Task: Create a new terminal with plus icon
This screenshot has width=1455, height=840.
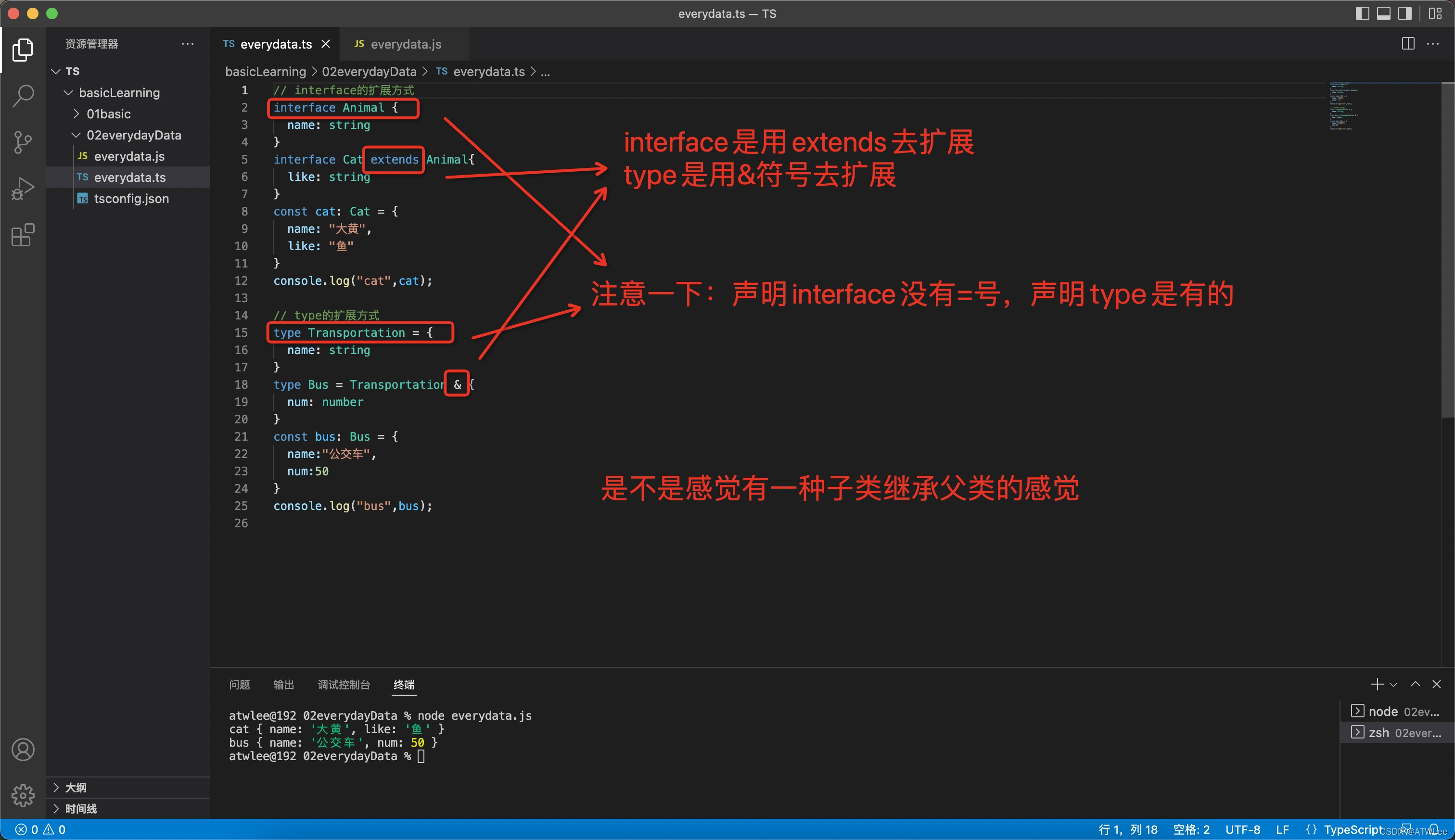Action: click(x=1377, y=684)
